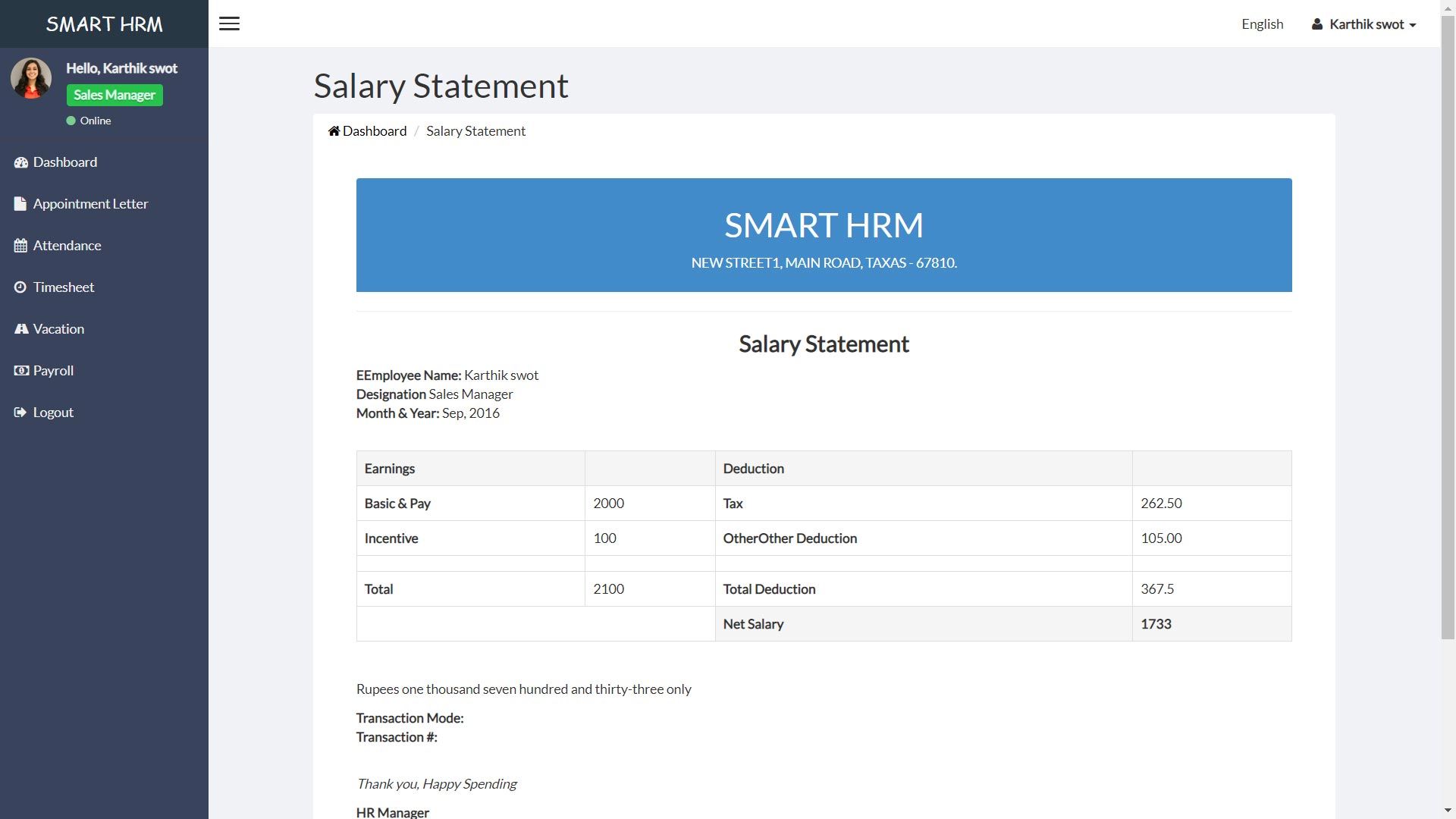Toggle the sidebar with hamburger menu
Viewport: 1456px width, 819px height.
pos(229,24)
